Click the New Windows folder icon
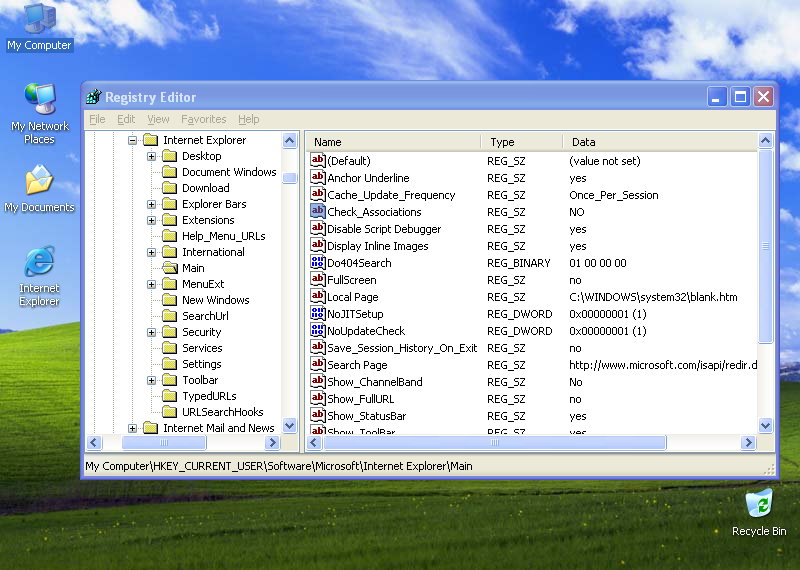This screenshot has width=800, height=570. click(x=169, y=300)
